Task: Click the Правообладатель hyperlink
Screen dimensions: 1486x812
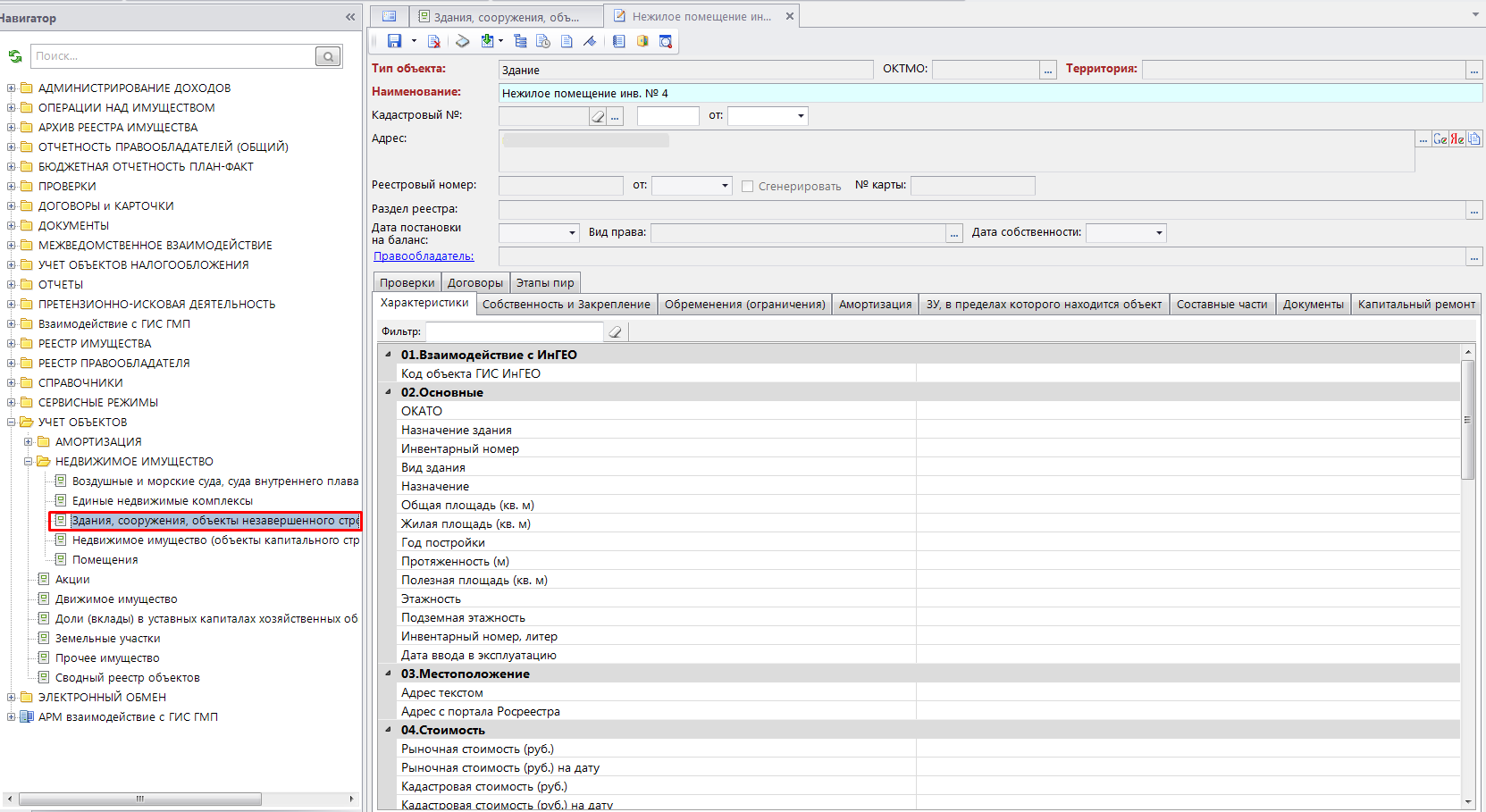Action: point(424,256)
